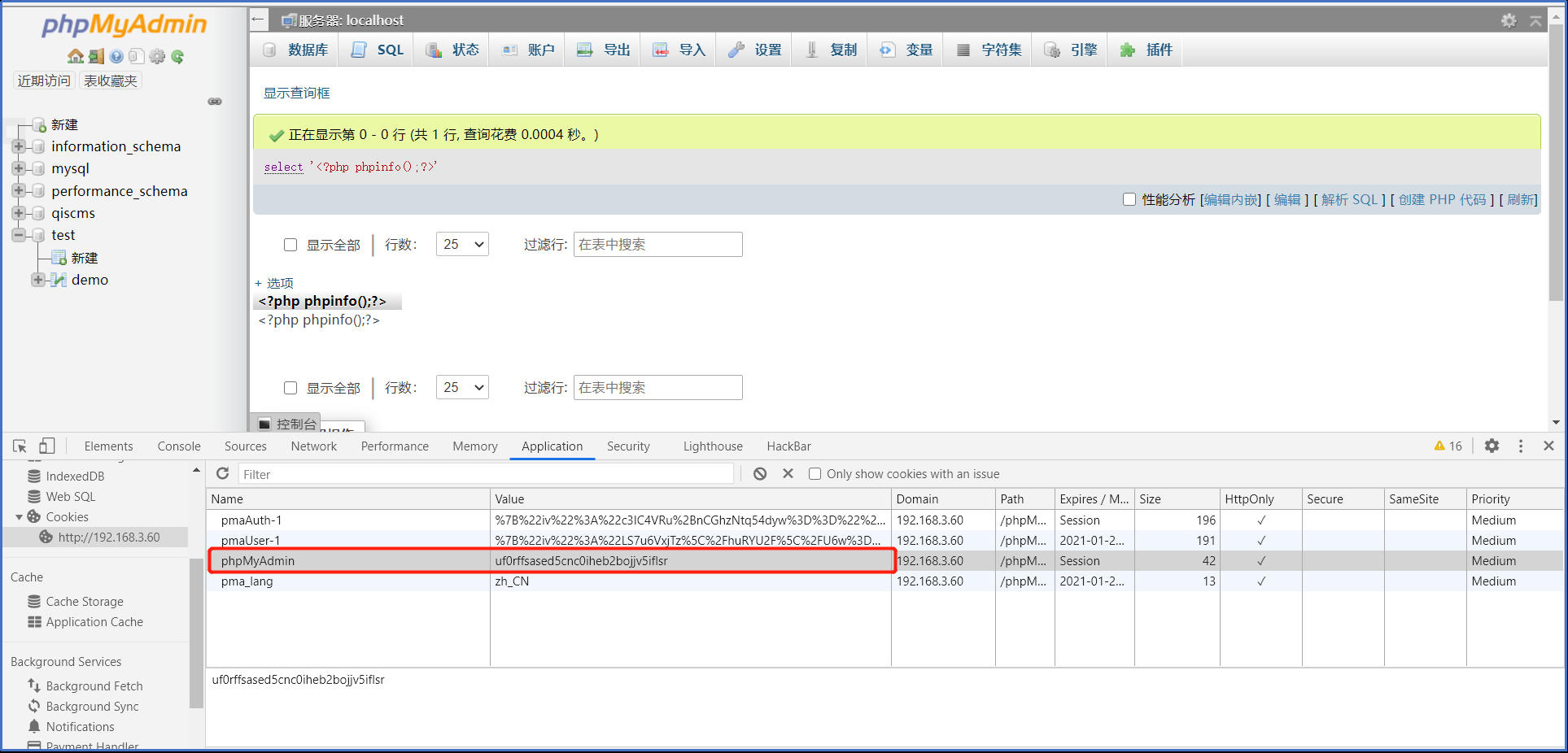The image size is (1568, 753).
Task: Check the lower 显示全部 checkbox
Action: pyautogui.click(x=290, y=388)
